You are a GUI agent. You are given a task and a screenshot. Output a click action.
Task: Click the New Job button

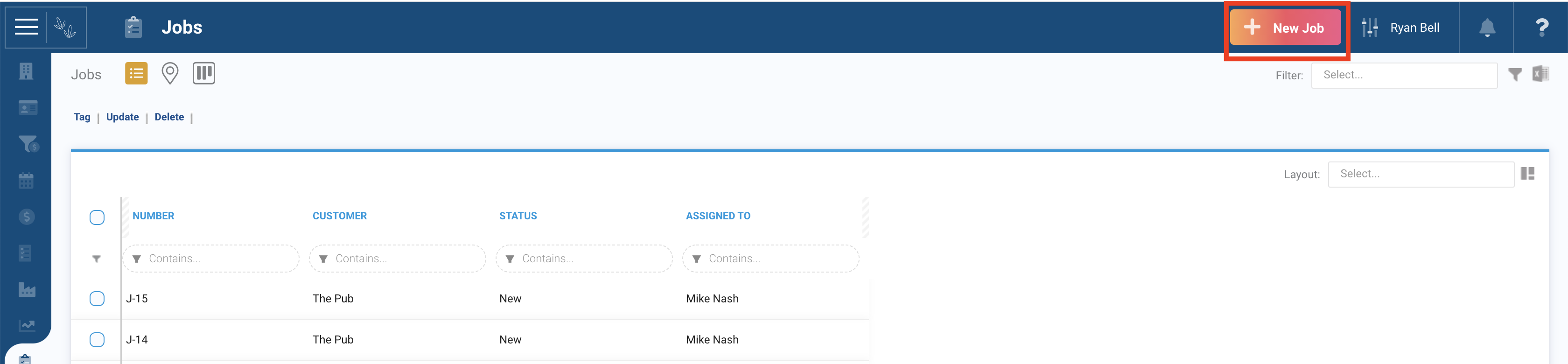coord(1286,28)
